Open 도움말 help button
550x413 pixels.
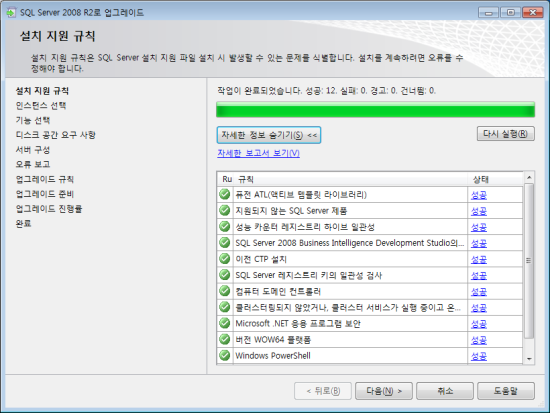click(x=506, y=391)
